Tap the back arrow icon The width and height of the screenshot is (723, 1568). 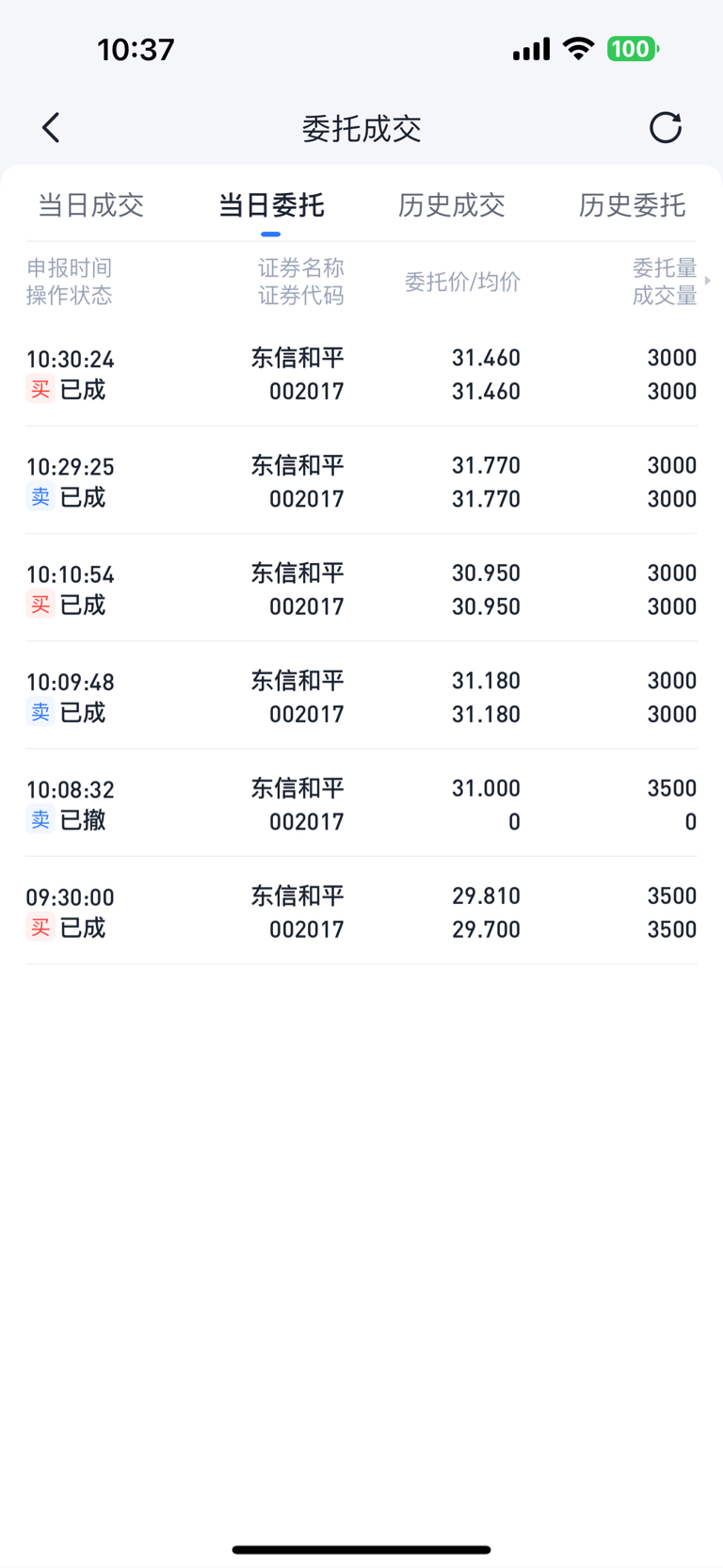pyautogui.click(x=51, y=127)
